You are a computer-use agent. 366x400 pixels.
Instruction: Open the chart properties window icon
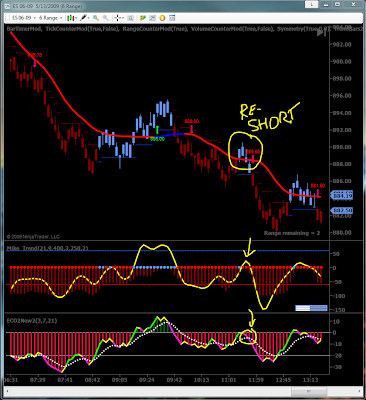(172, 18)
